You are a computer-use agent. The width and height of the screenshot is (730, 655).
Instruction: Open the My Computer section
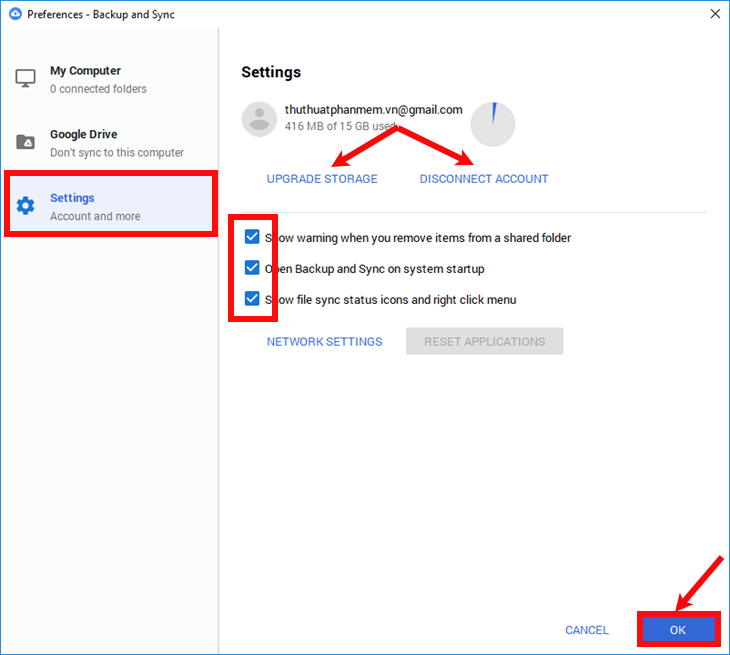point(111,79)
